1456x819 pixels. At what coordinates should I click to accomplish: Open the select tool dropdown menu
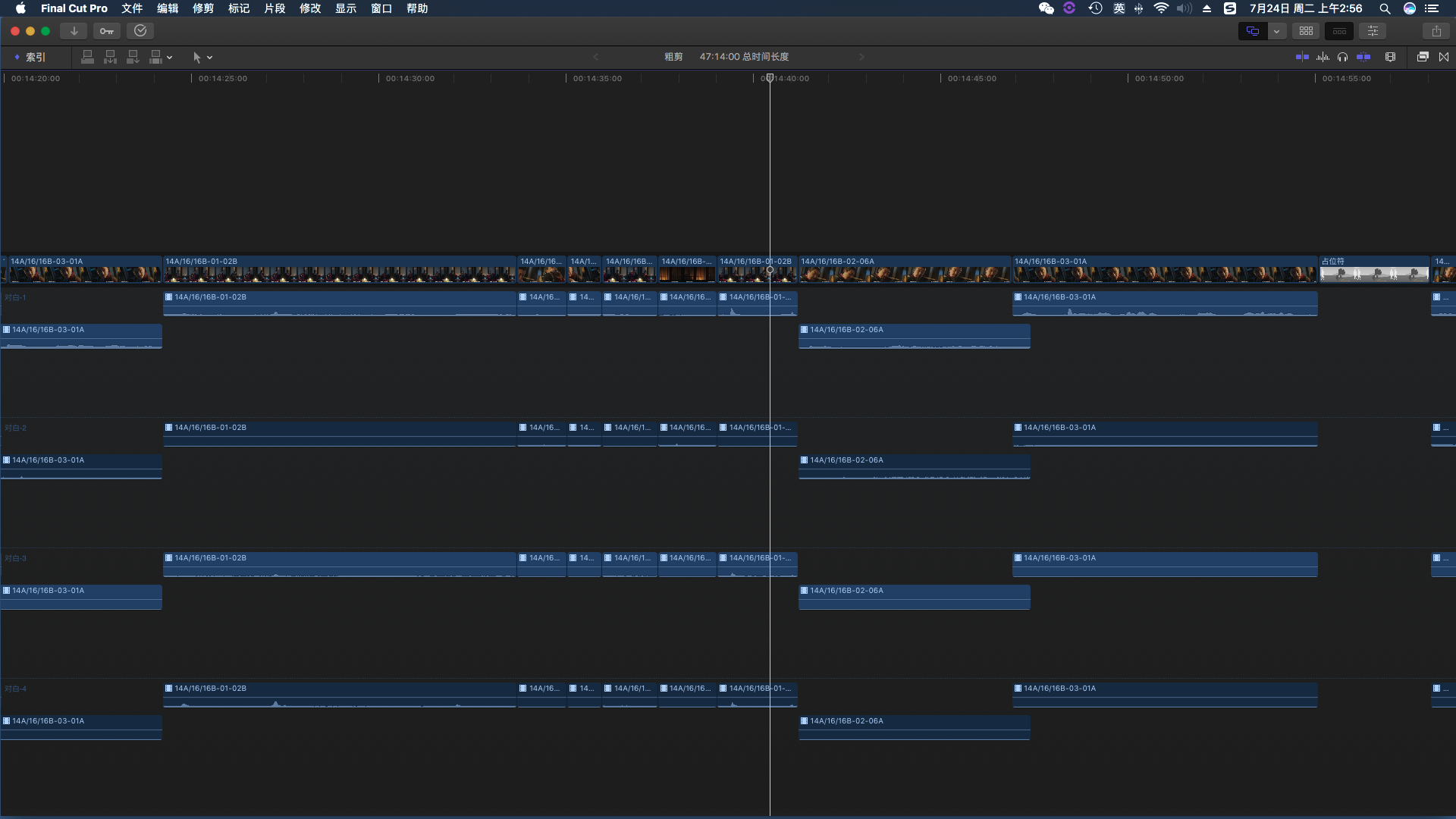click(209, 58)
